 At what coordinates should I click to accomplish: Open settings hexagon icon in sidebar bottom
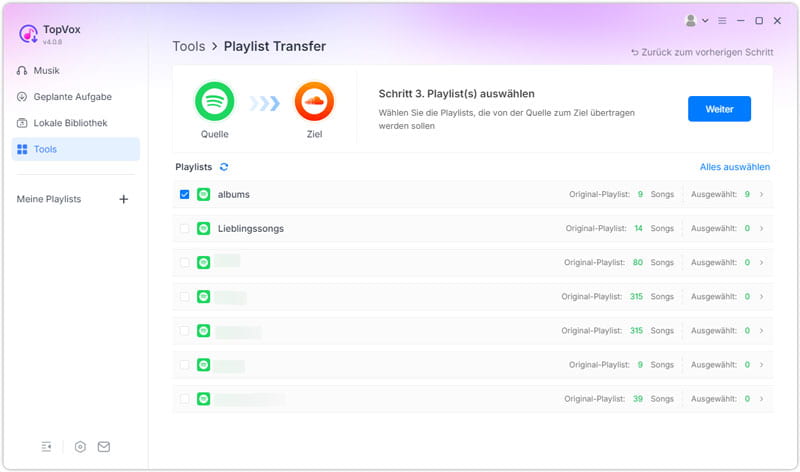point(80,447)
